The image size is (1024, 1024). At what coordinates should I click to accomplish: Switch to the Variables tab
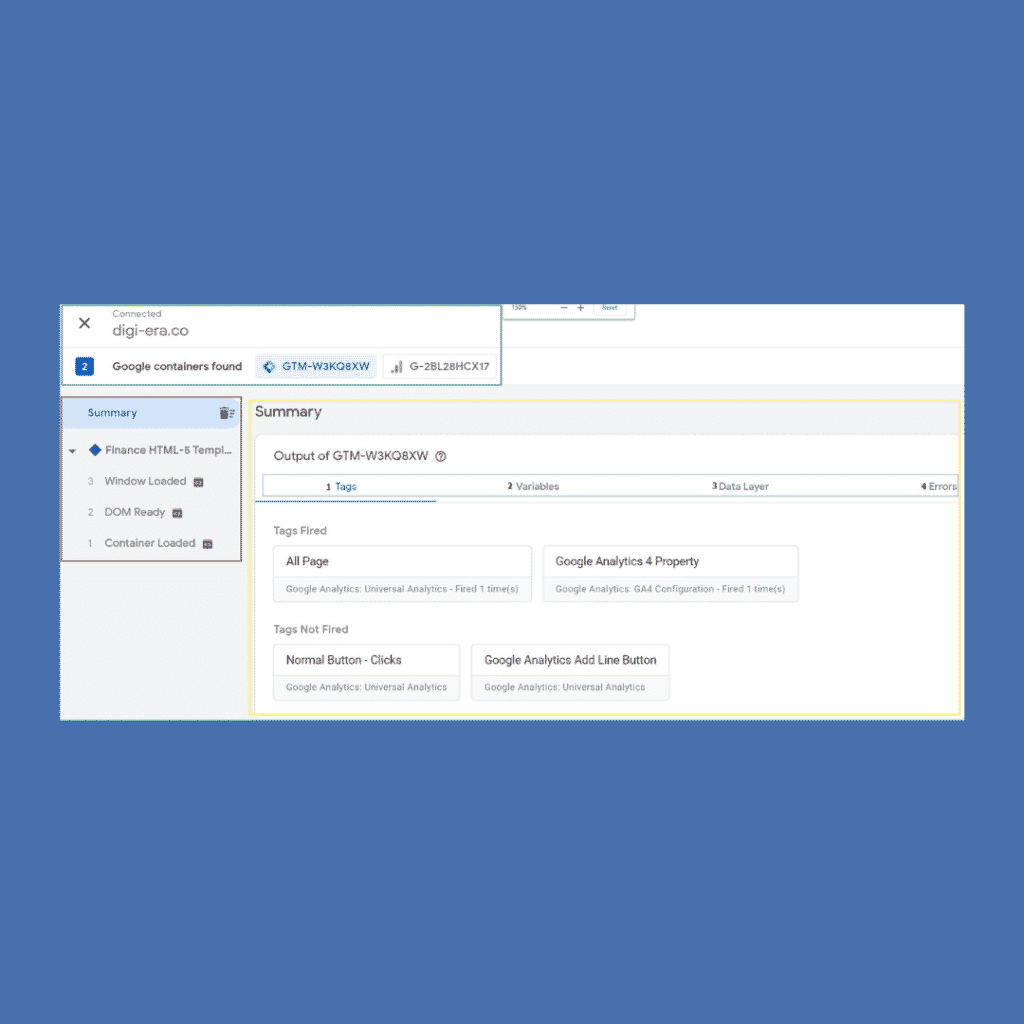[533, 487]
